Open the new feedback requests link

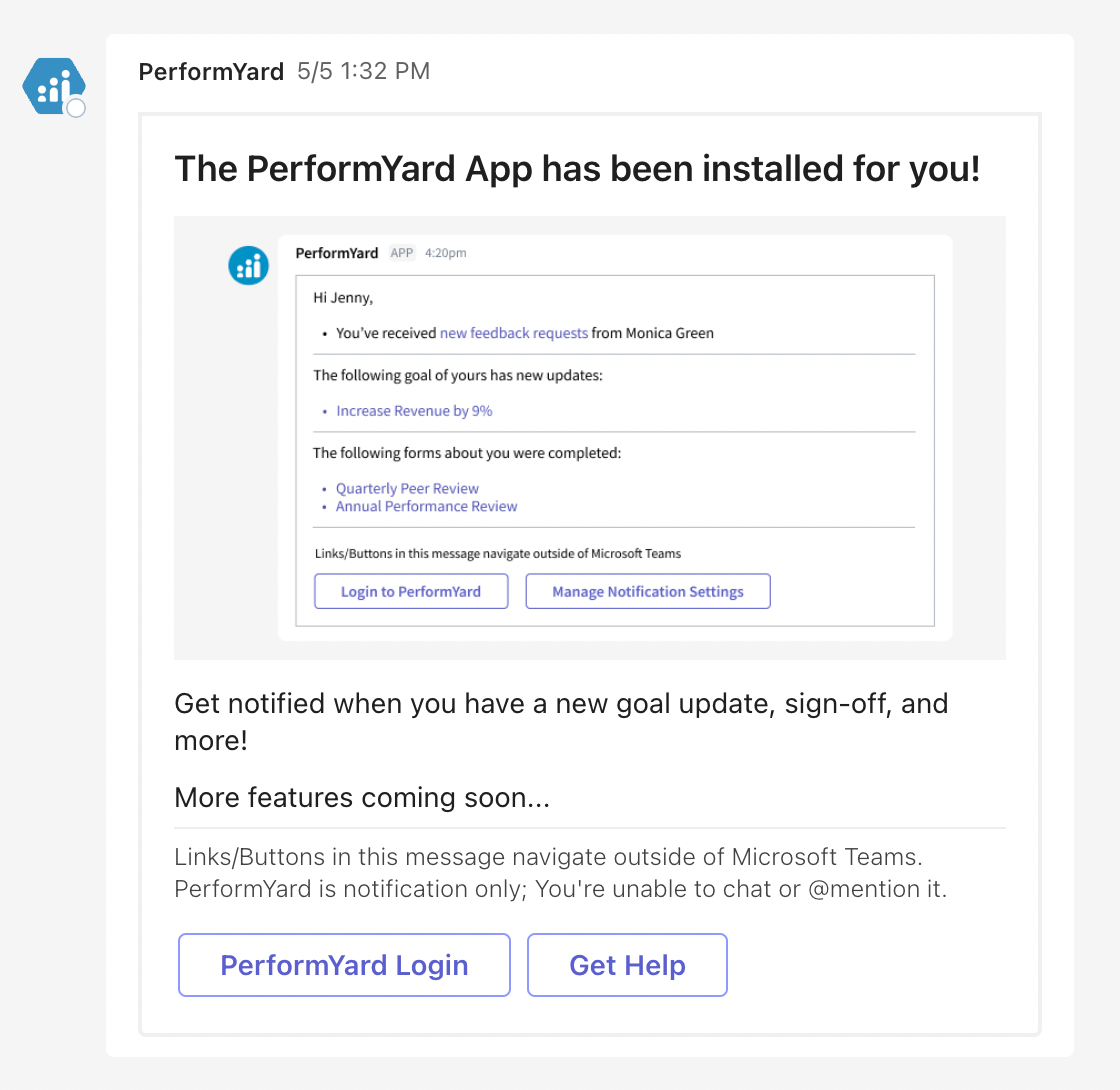(514, 333)
